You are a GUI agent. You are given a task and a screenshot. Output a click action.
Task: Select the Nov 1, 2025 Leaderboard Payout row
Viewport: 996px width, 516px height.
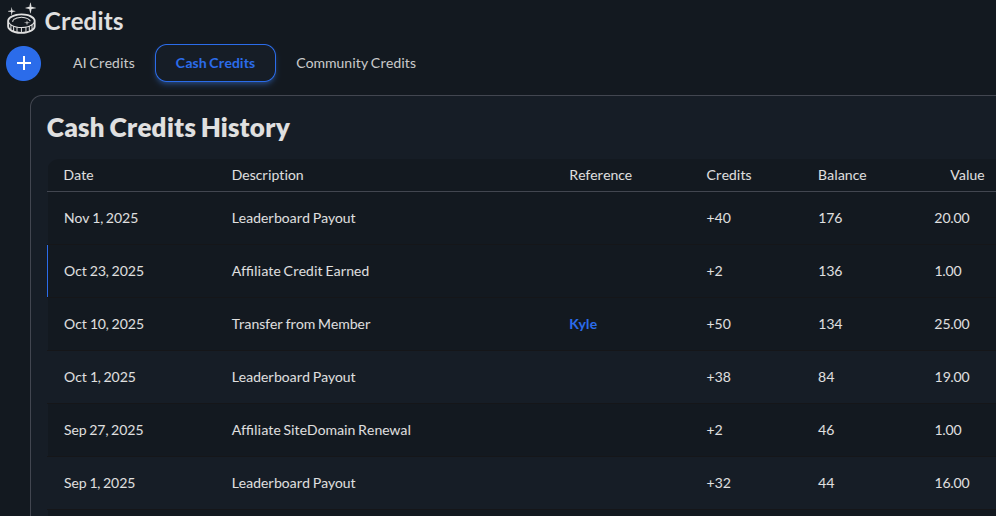293,218
